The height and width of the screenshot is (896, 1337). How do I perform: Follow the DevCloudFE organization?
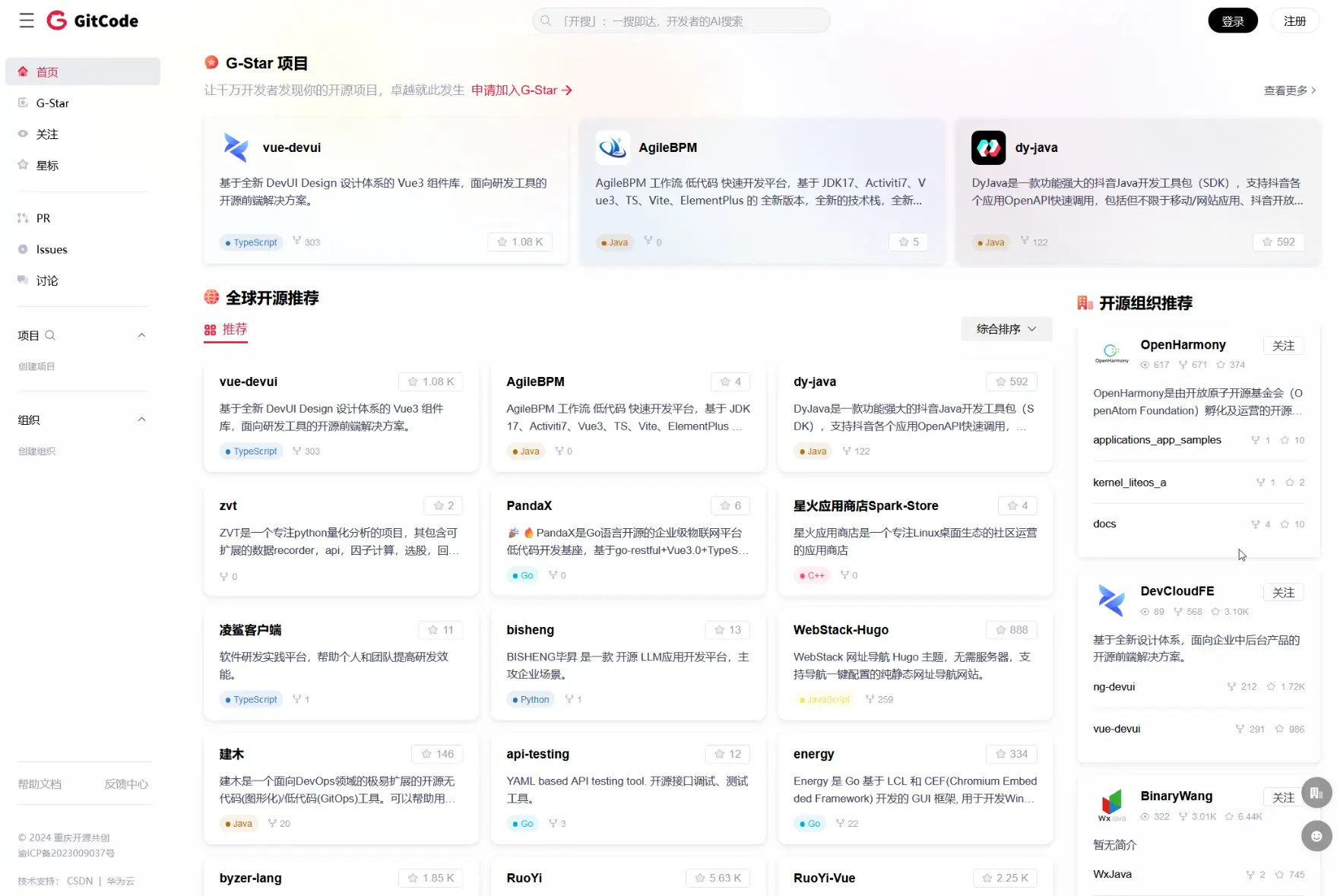1283,593
